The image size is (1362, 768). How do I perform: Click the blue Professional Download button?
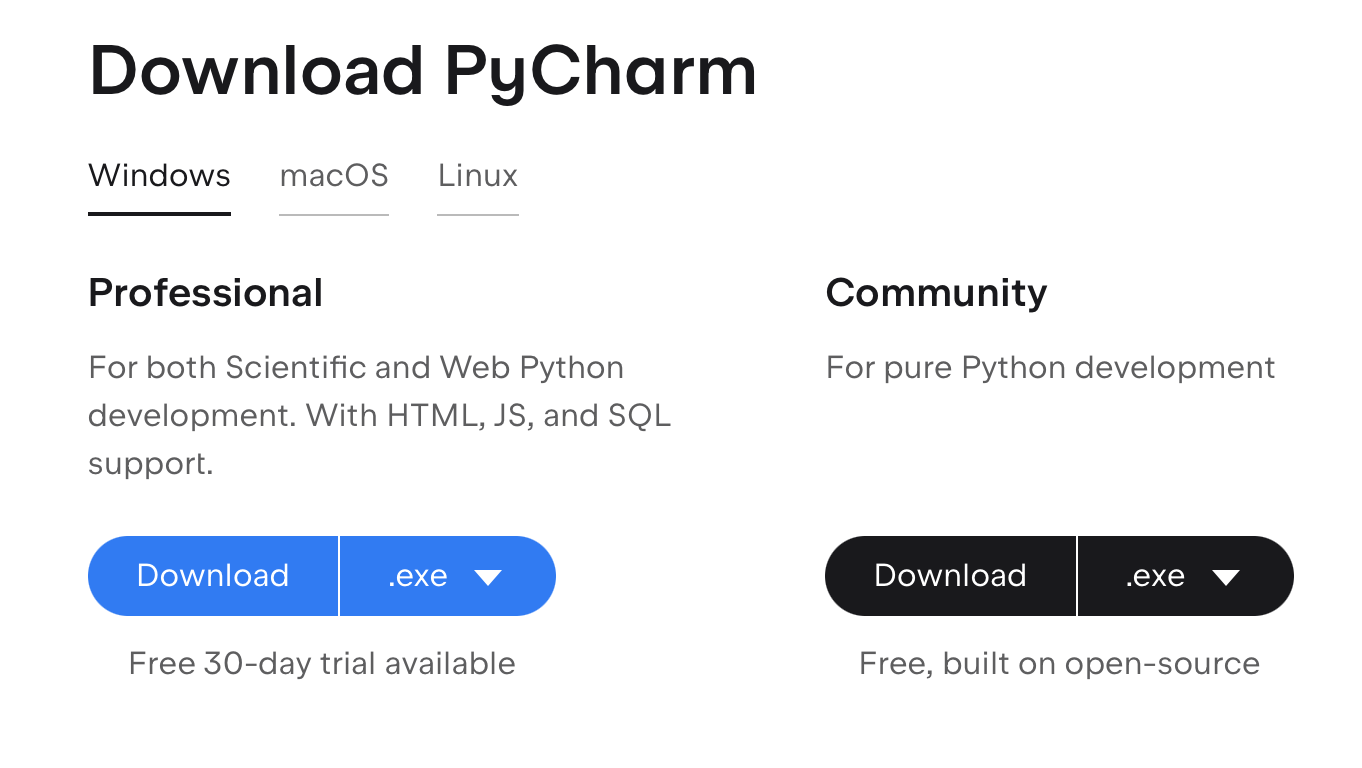[213, 576]
